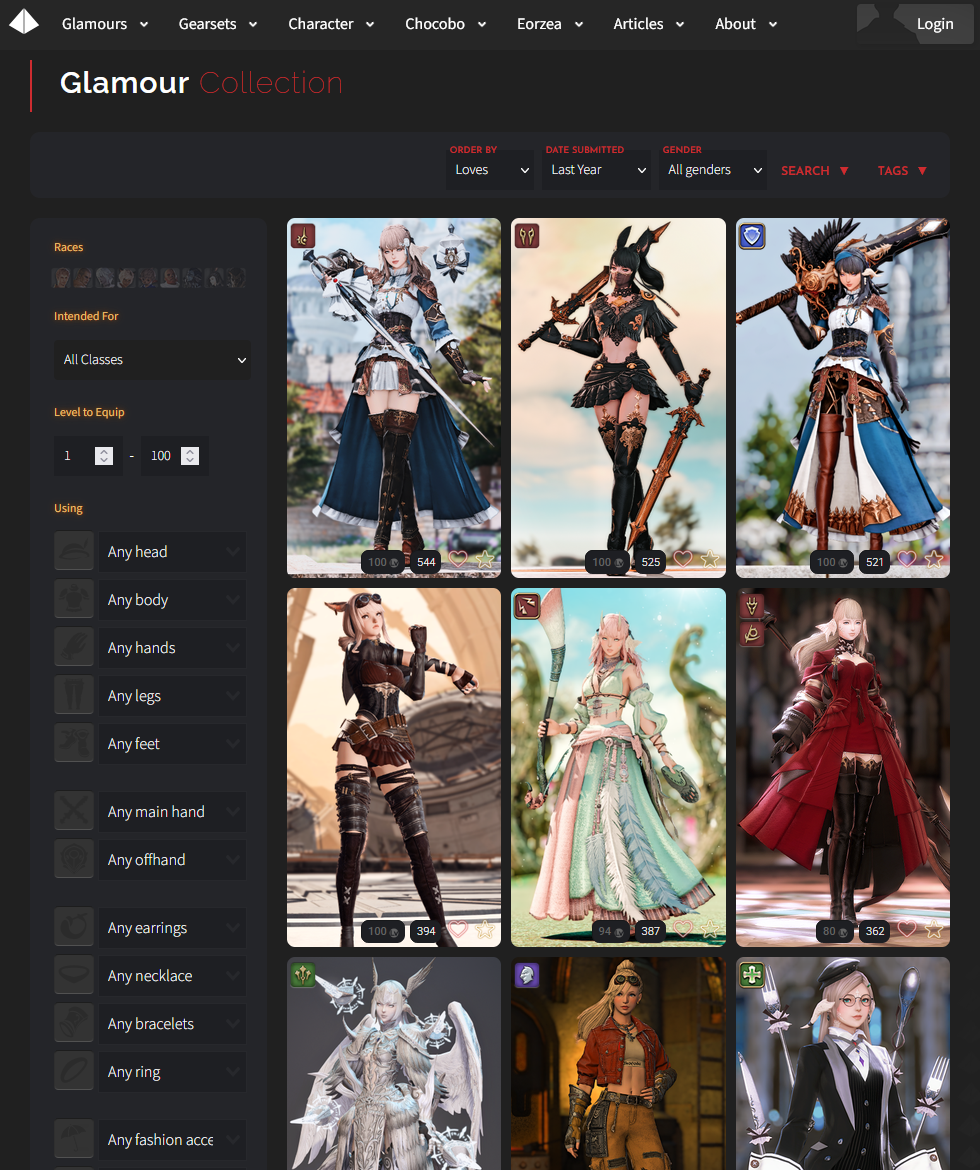
Task: Click the bracelets slot icon
Action: pyautogui.click(x=74, y=1024)
